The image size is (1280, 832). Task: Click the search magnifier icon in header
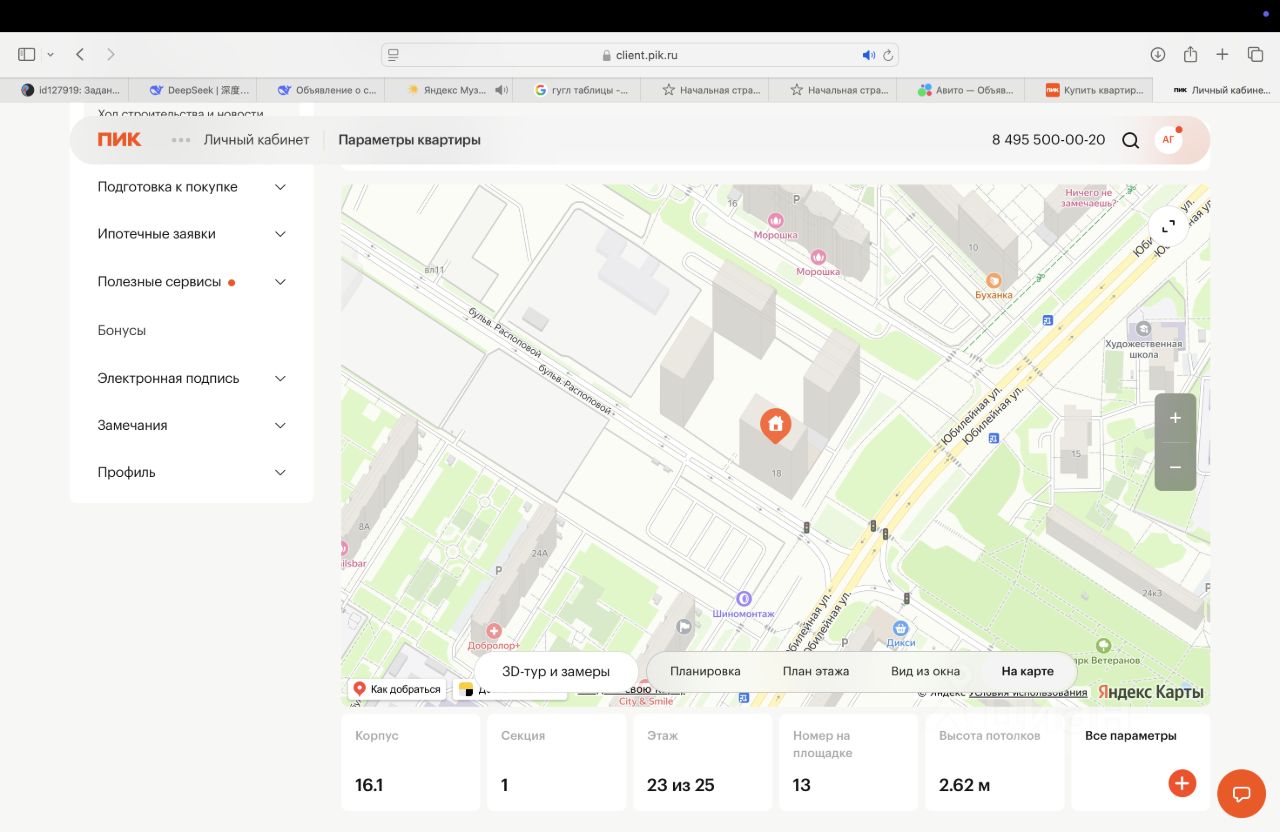(x=1130, y=140)
